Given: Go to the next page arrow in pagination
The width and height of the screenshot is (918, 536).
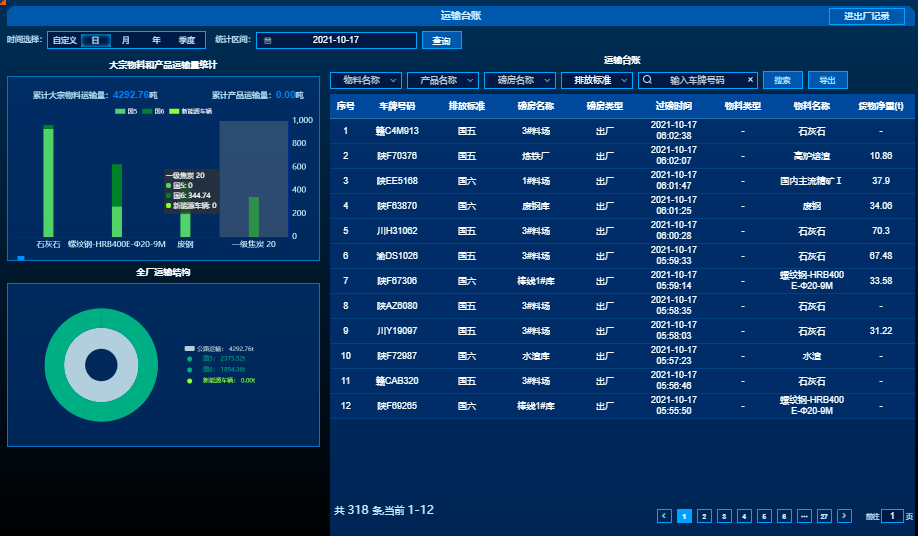Looking at the screenshot, I should tap(845, 516).
